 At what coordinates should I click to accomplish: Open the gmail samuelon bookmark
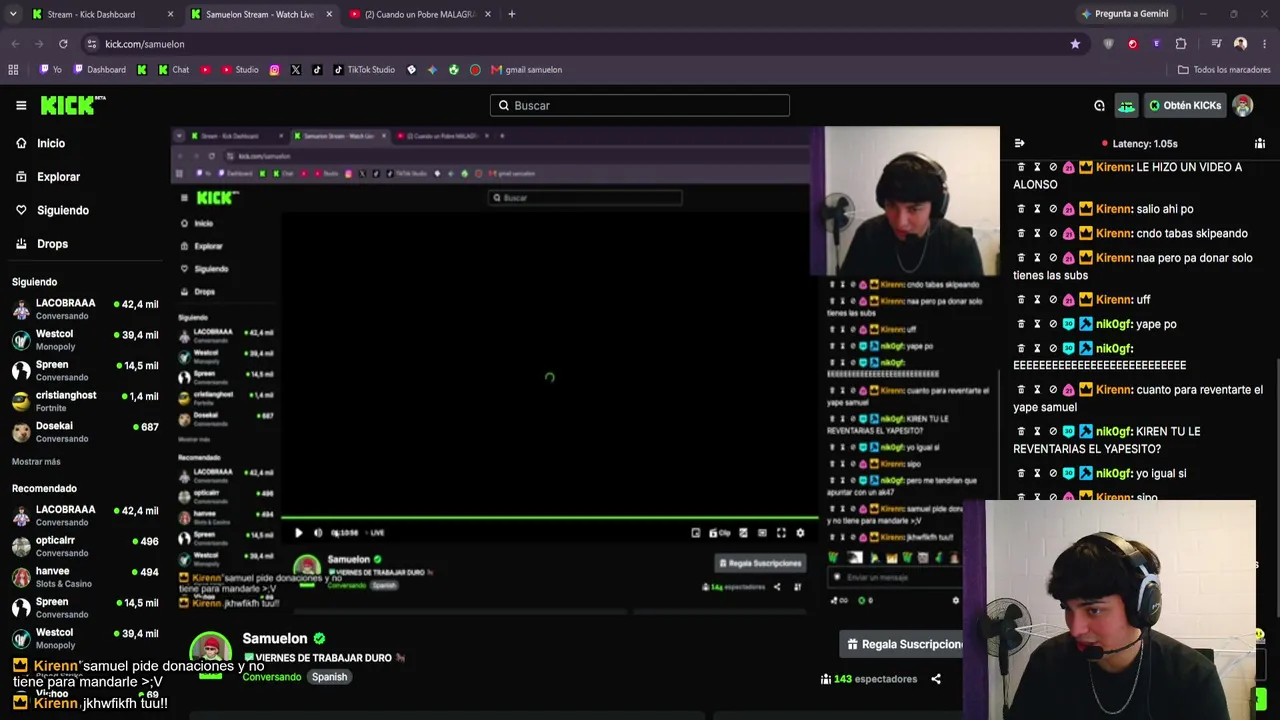(x=526, y=70)
